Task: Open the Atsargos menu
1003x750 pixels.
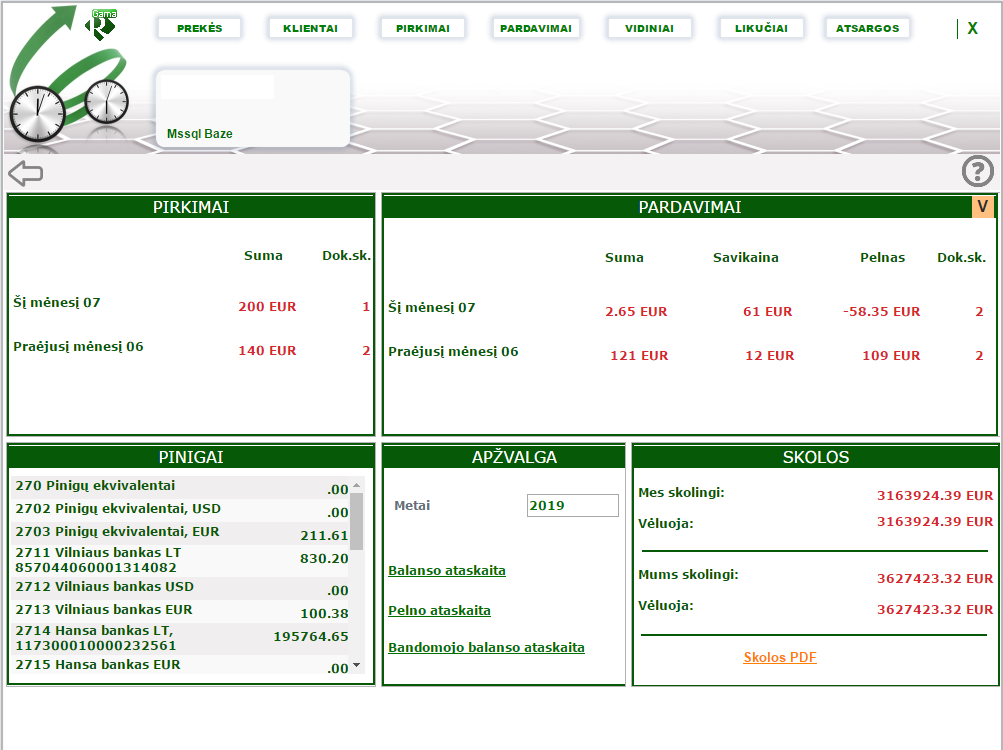Action: [x=867, y=28]
